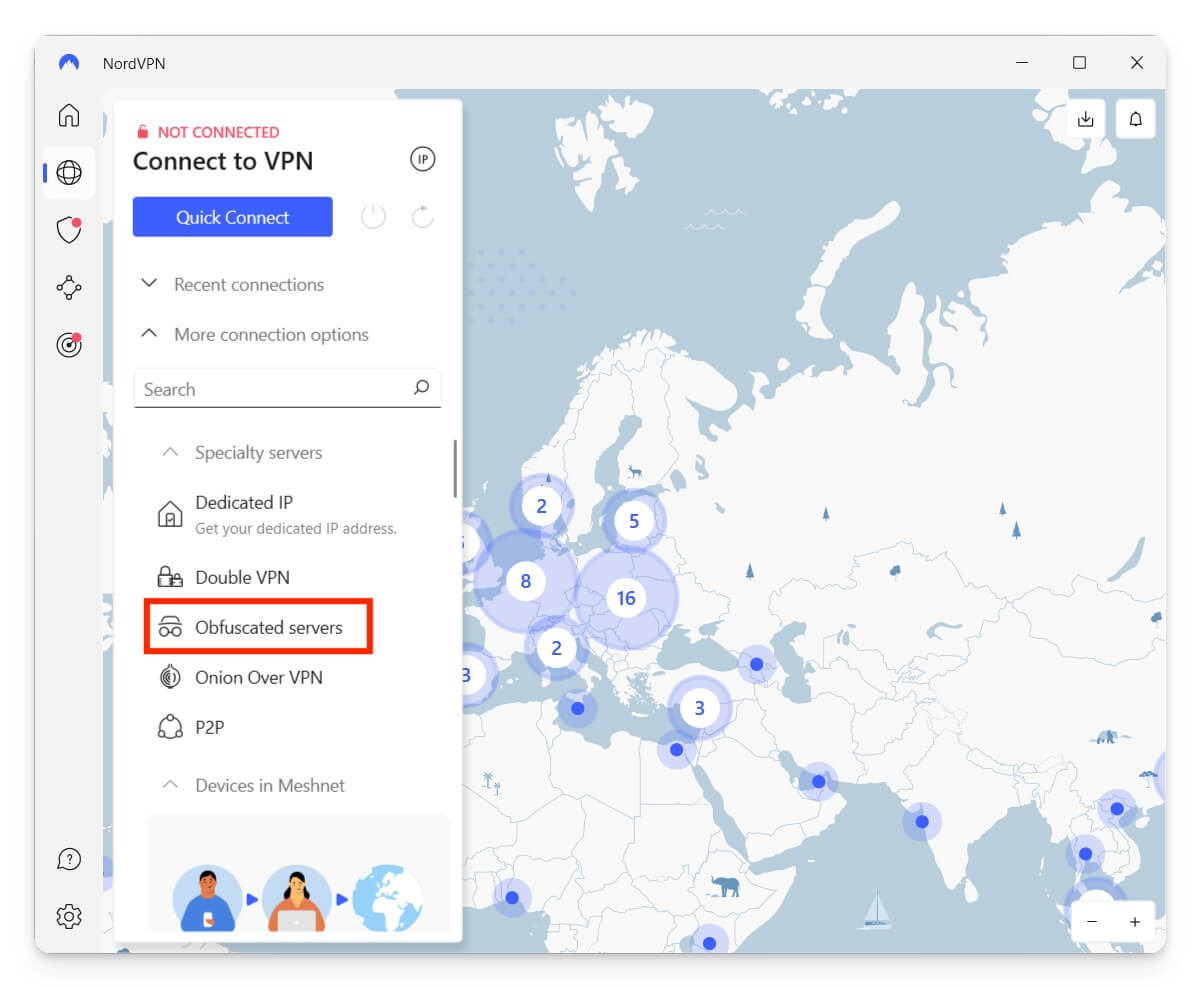The width and height of the screenshot is (1200, 988).
Task: Click the map cluster labeled 3 near Turkey
Action: pos(699,708)
